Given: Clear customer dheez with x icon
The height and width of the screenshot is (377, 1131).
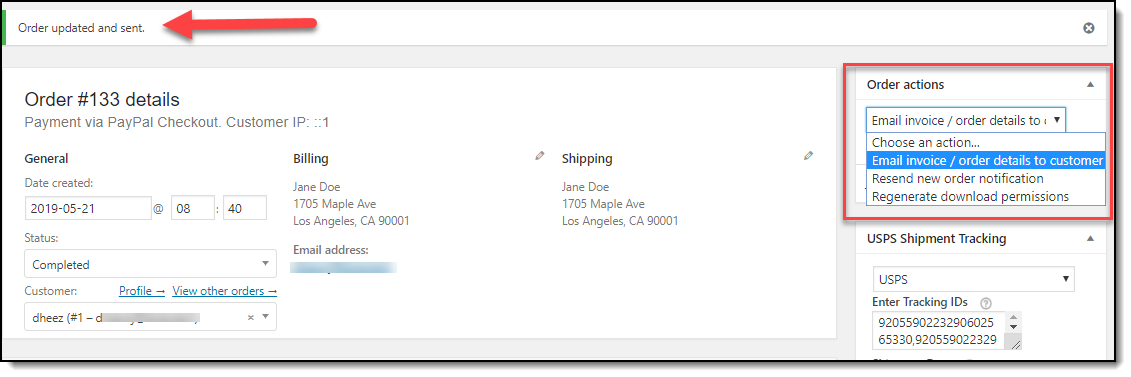Looking at the screenshot, I should tap(250, 316).
